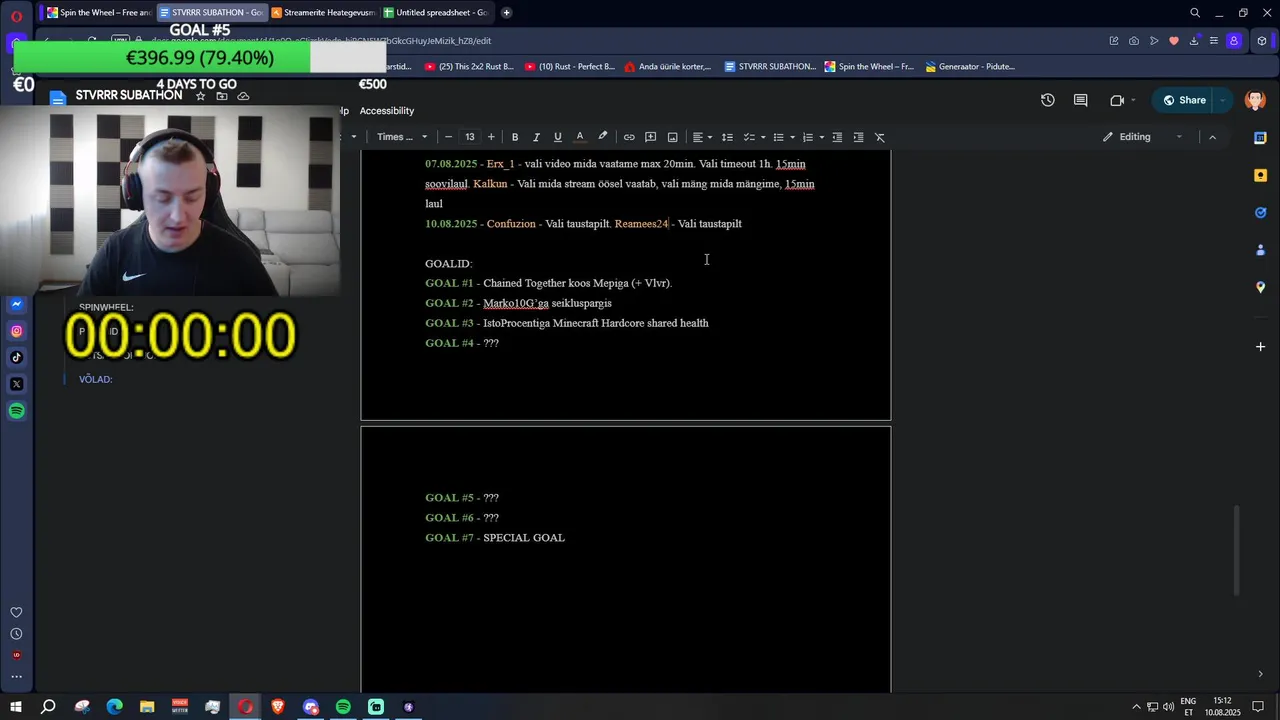Open the Share options dropdown arrow
Screen dimensions: 1280x720
(x=1224, y=100)
